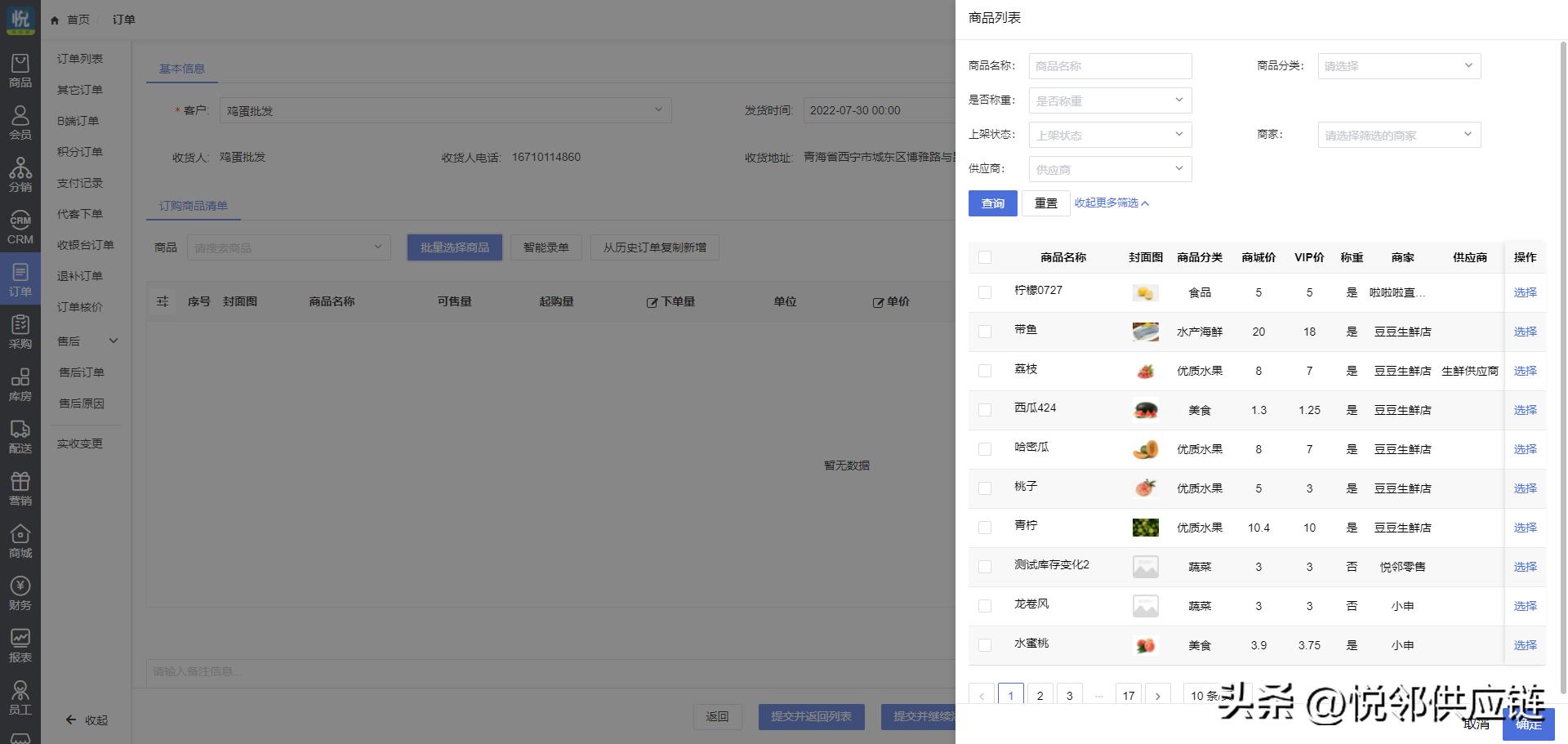
Task: Select the 报表 sidebar icon
Action: click(20, 643)
